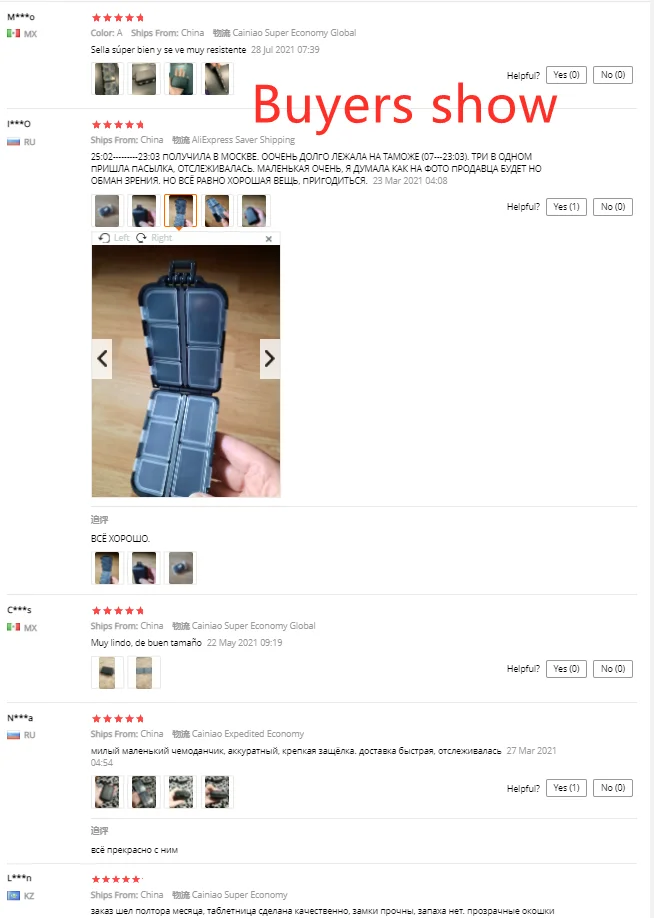Open third thumbnail under ВСЁ ХОРОШО follow-up
Viewport: 654px width, 918px height.
pyautogui.click(x=181, y=568)
